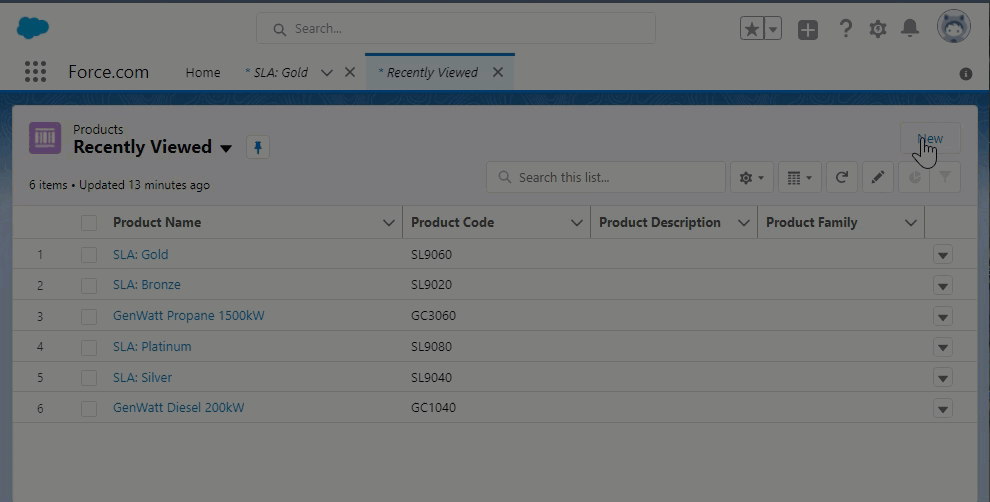The height and width of the screenshot is (502, 990).
Task: Click the Global Actions plus icon
Action: 808,29
